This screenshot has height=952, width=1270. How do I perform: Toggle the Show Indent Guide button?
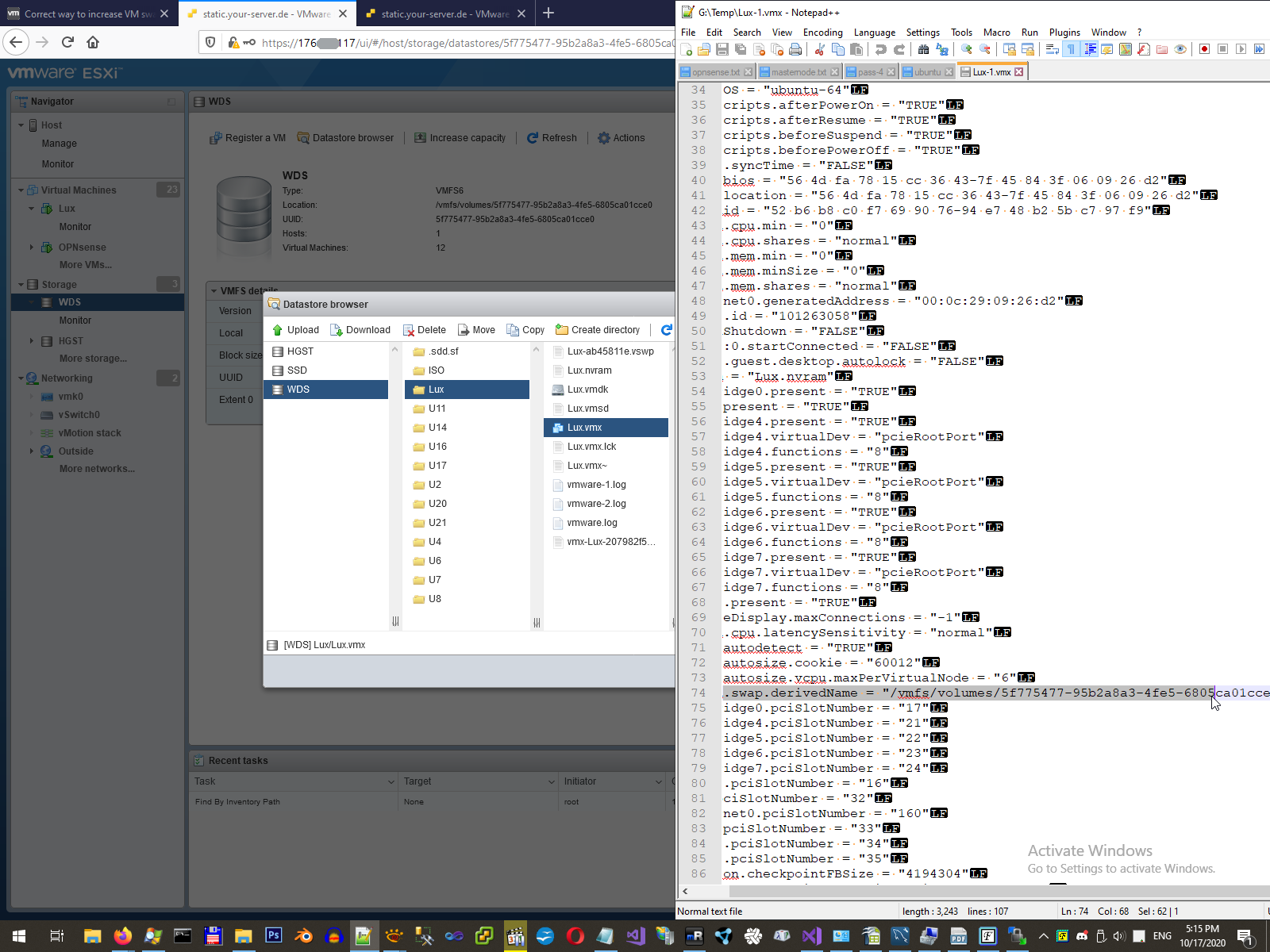click(x=1089, y=49)
